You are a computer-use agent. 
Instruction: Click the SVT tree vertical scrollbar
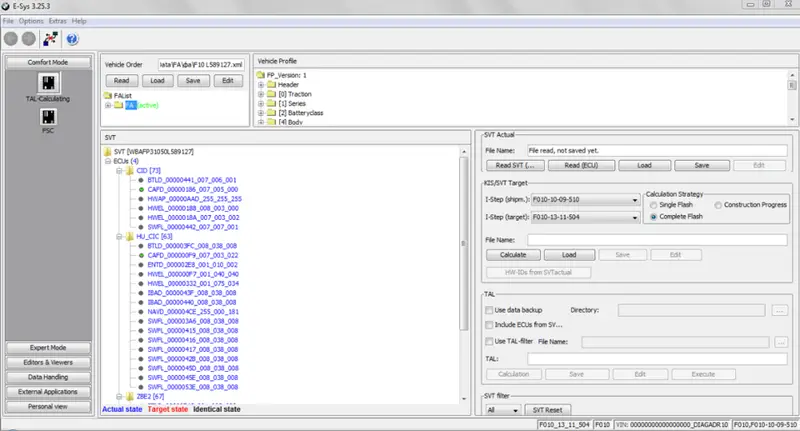464,243
